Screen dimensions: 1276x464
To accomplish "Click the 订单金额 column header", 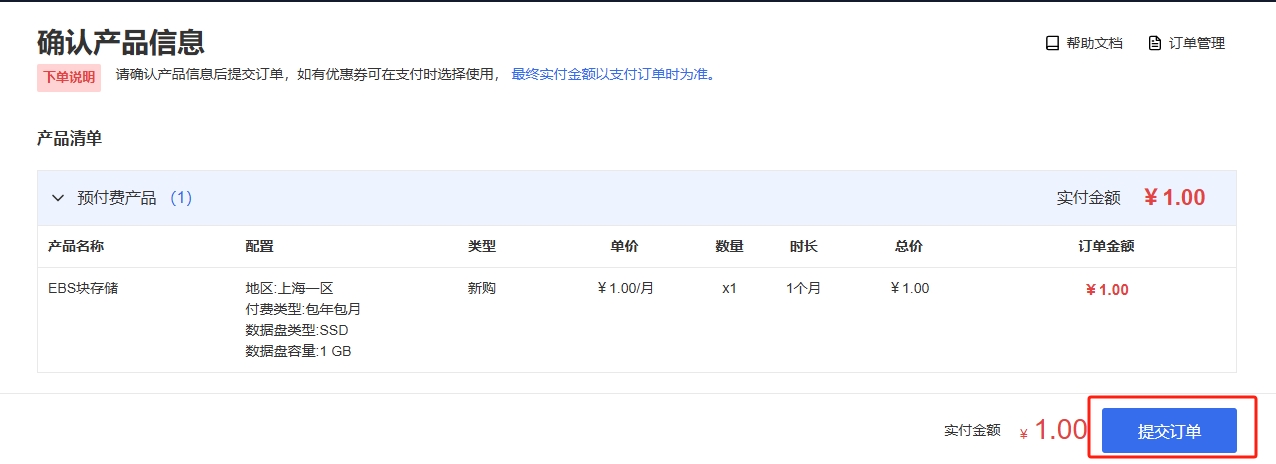I will click(1106, 246).
